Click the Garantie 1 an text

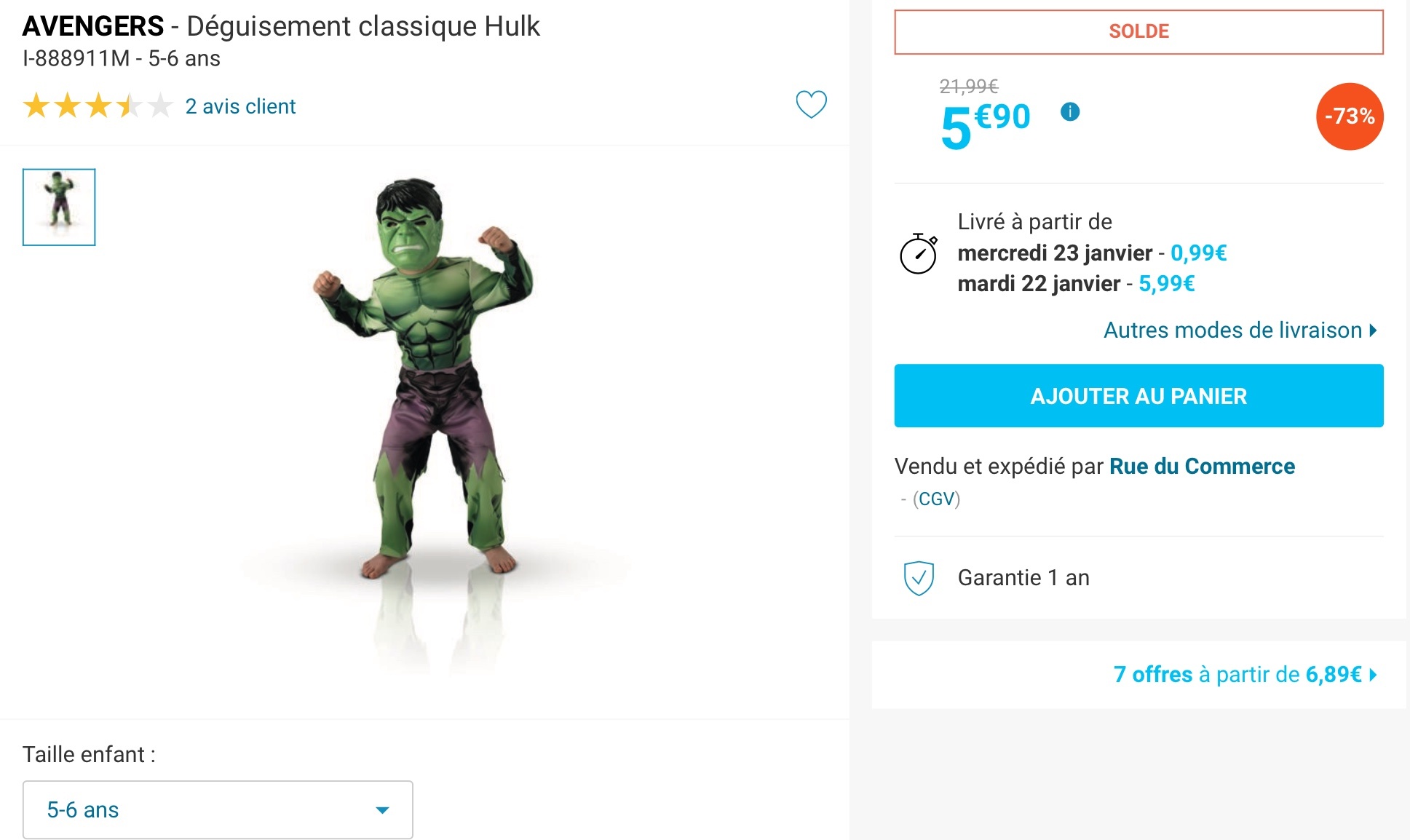tap(1023, 578)
